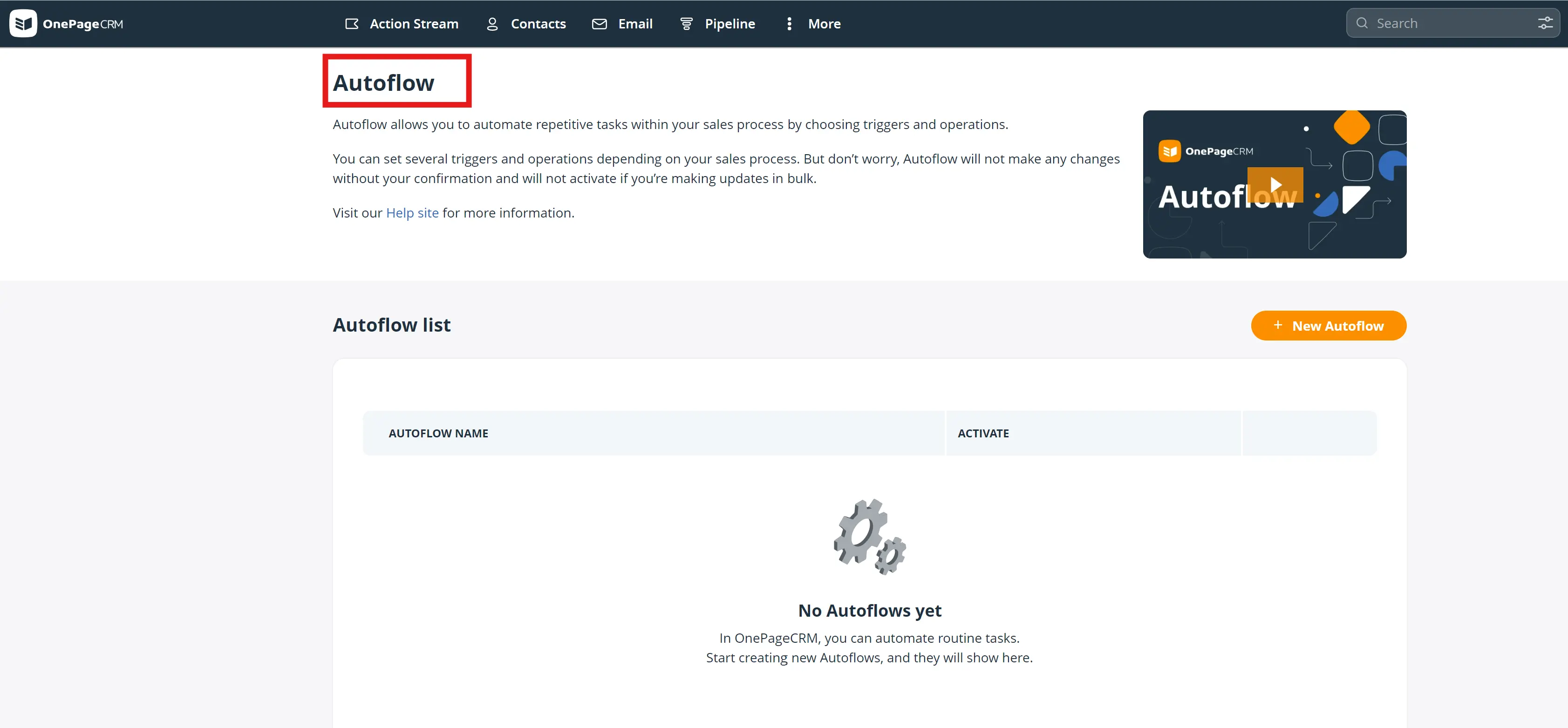Click the Contacts person icon
The width and height of the screenshot is (1568, 728).
pyautogui.click(x=492, y=24)
